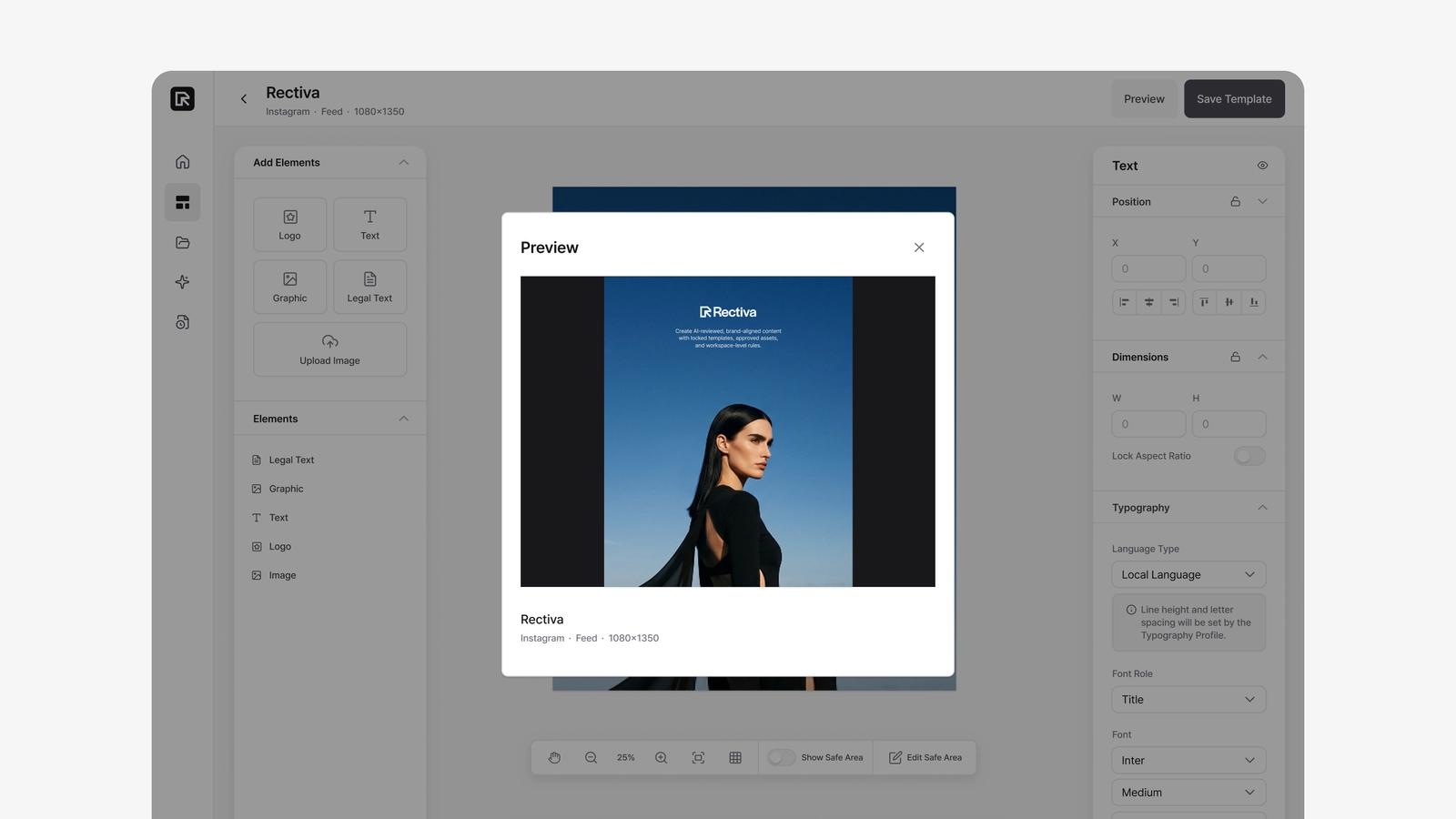Click the line height info icon

[x=1131, y=610]
